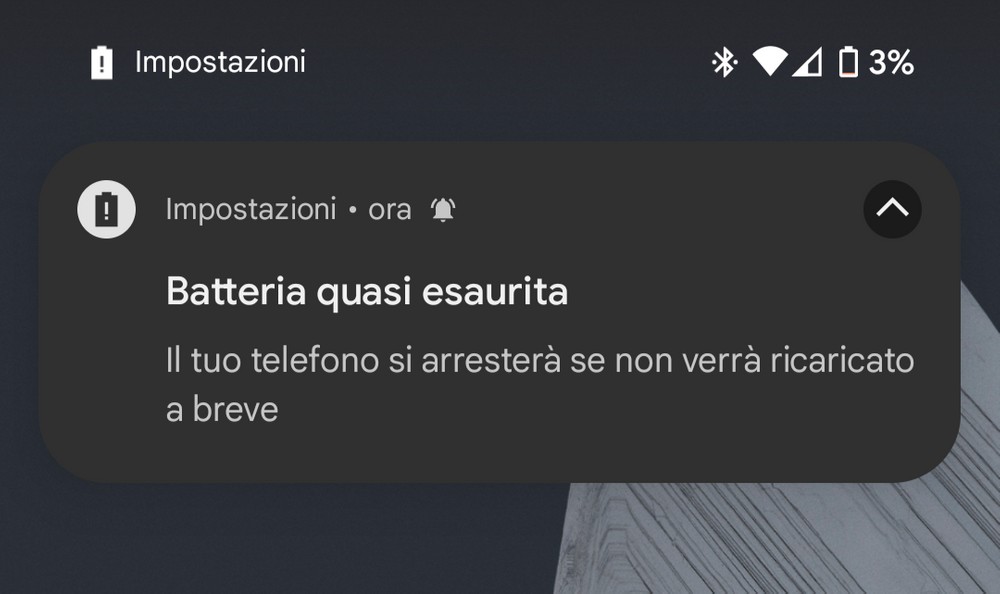Tap the 'a breve' text line

[222, 410]
